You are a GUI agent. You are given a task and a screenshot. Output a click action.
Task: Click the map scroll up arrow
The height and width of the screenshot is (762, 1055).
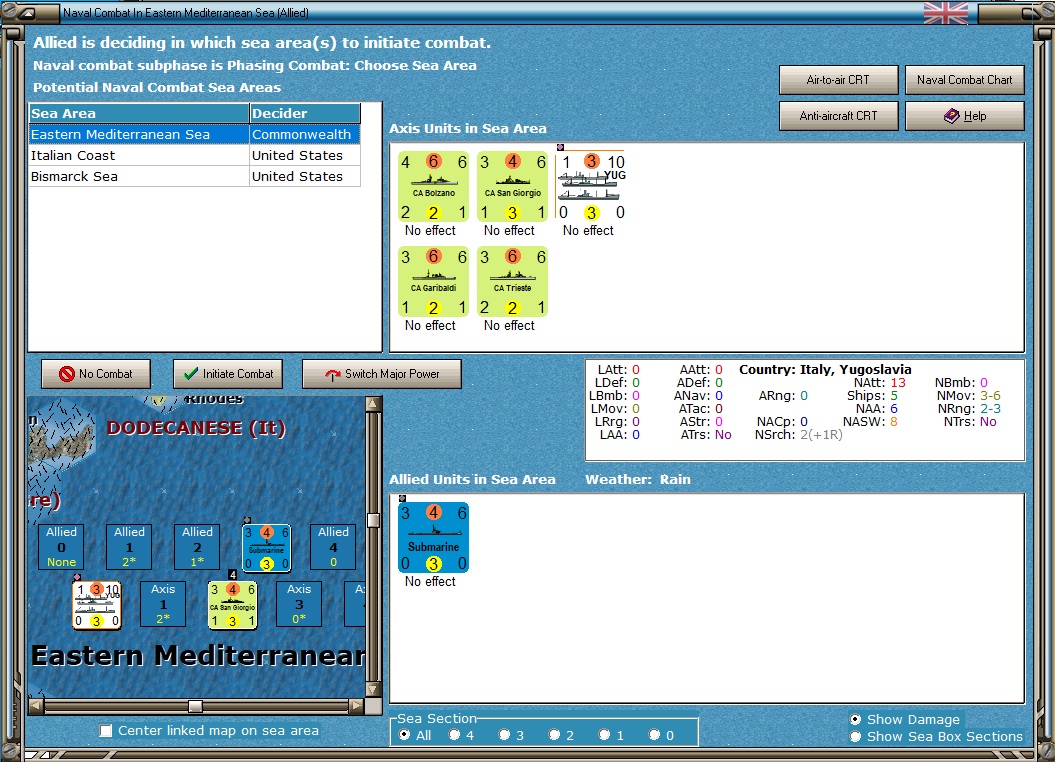[373, 404]
